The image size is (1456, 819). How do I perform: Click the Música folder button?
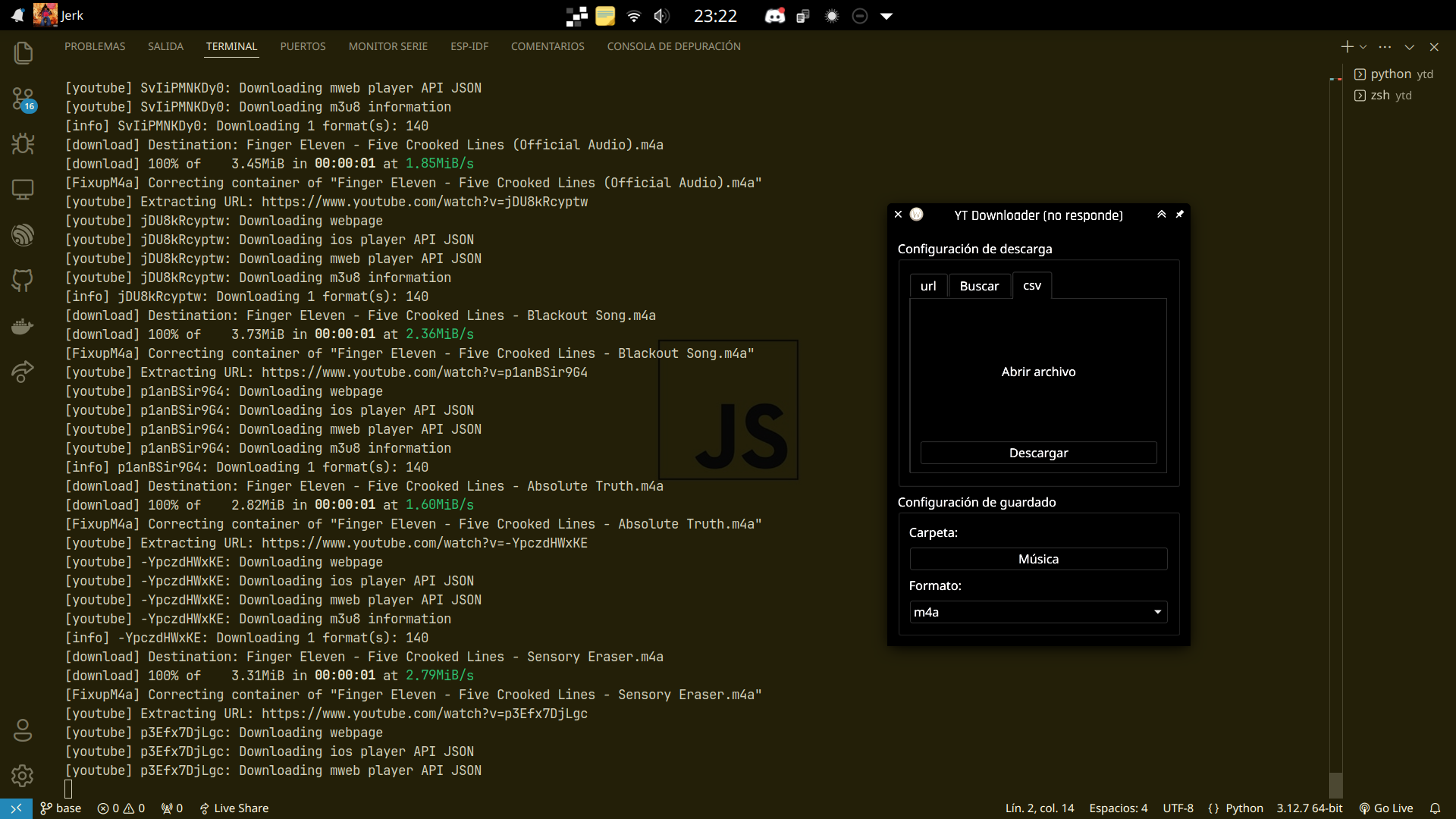coord(1037,559)
